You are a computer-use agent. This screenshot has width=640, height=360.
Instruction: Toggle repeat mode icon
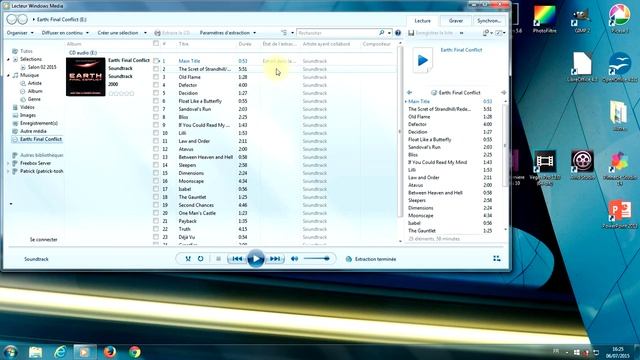pyautogui.click(x=200, y=259)
